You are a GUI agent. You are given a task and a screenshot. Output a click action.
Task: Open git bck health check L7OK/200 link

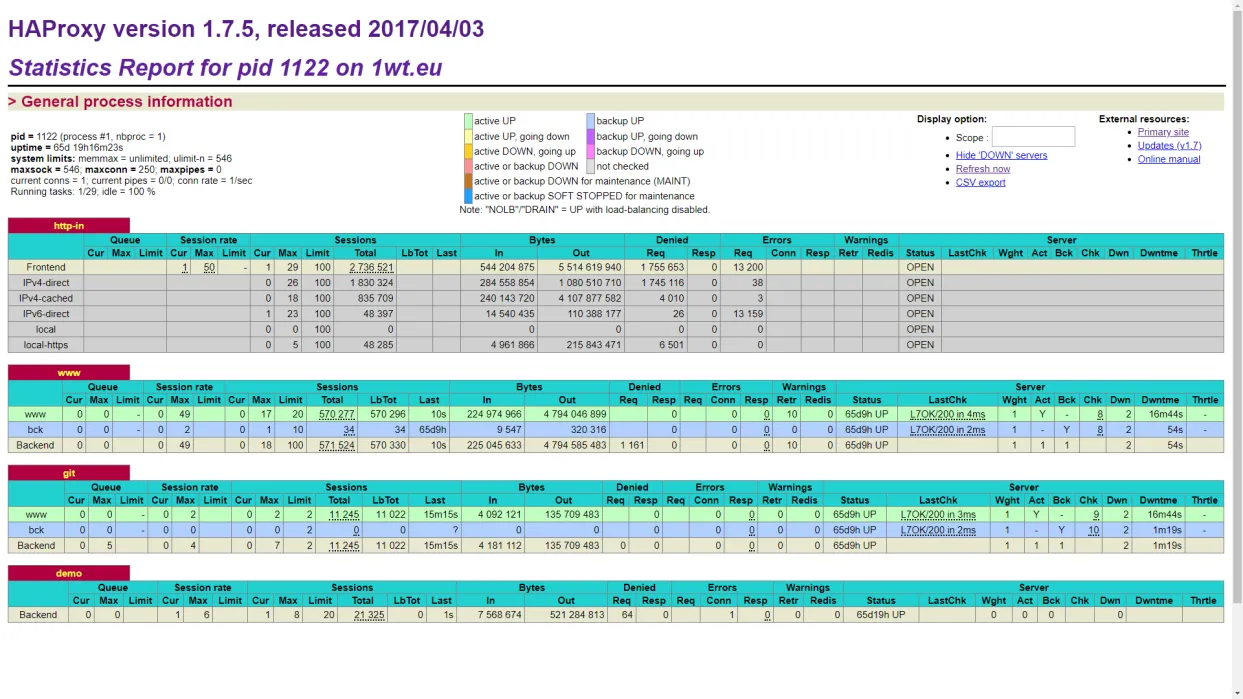point(937,530)
